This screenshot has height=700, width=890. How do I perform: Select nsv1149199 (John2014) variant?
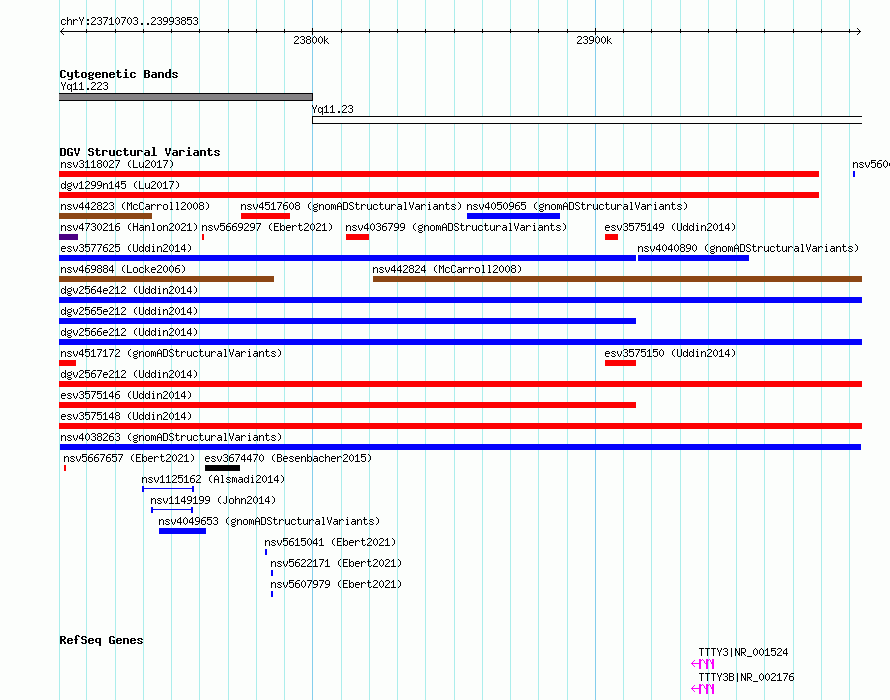213,500
